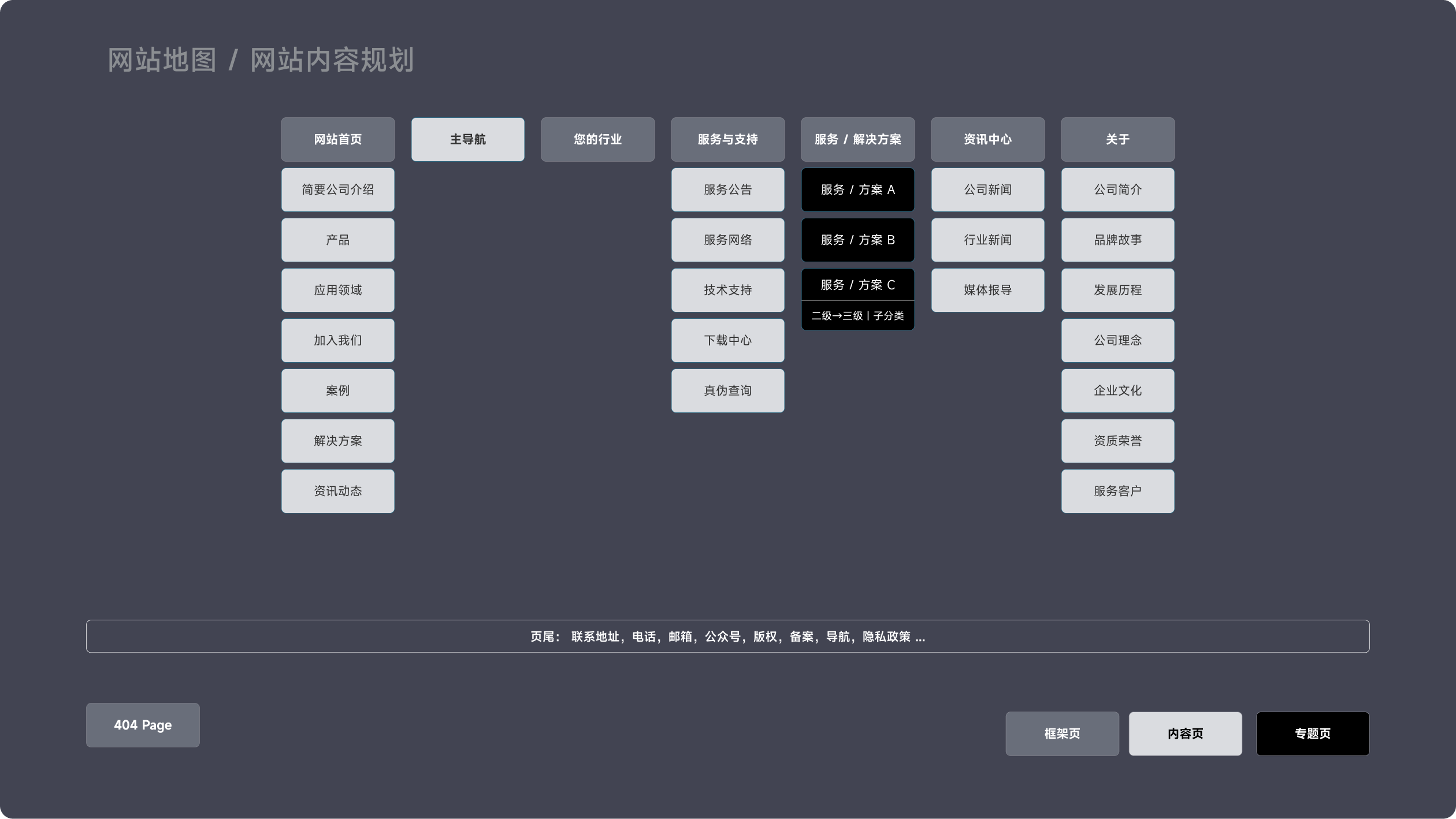Open the 技术支持 page under 服务与支持
The height and width of the screenshot is (819, 1456).
click(x=727, y=290)
